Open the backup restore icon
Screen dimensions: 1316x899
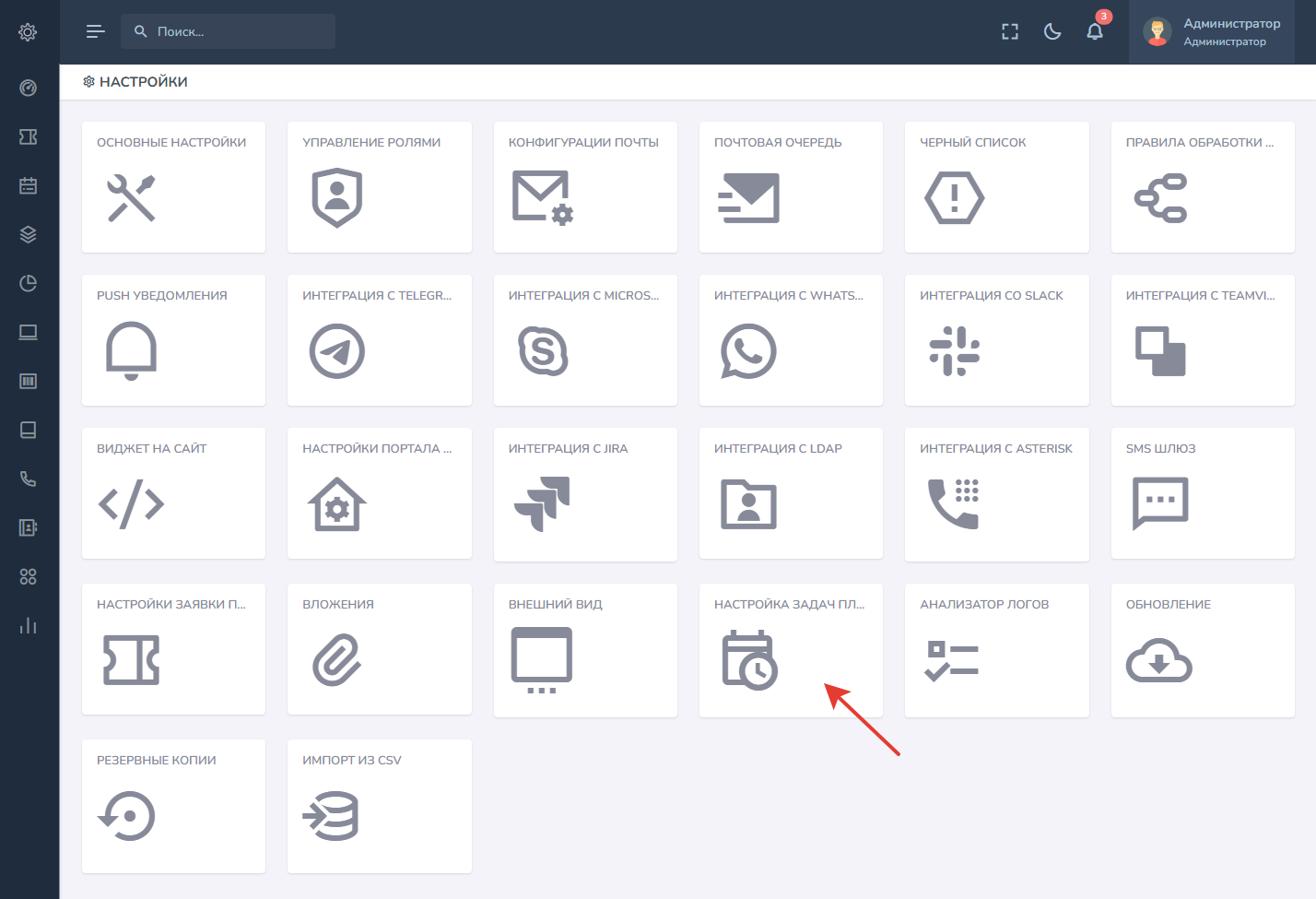127,816
